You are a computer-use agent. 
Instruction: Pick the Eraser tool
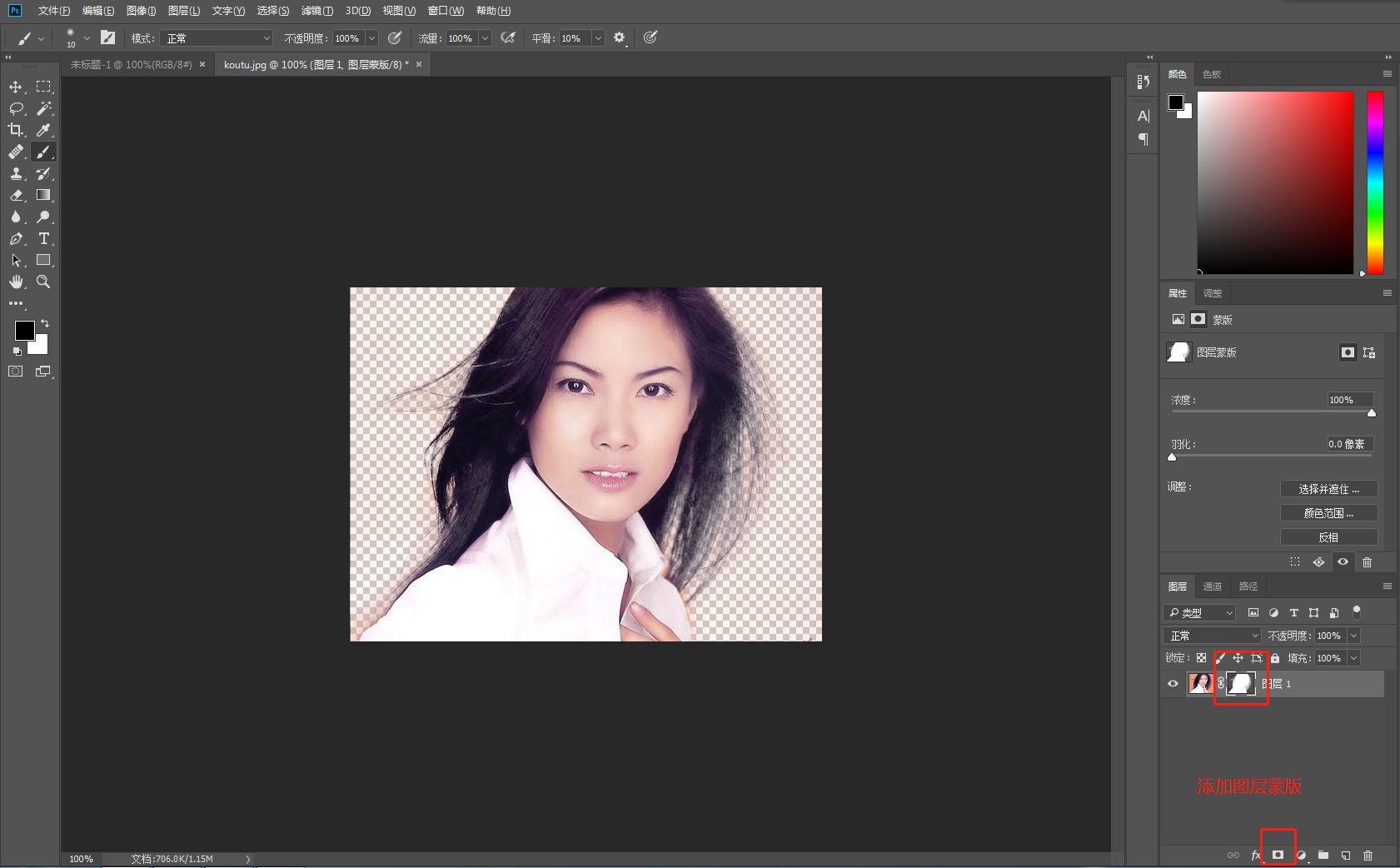point(16,195)
